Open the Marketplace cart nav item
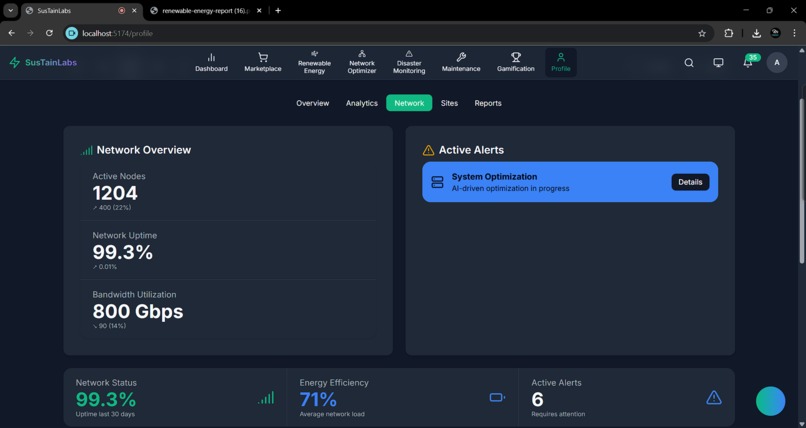806x428 pixels. pyautogui.click(x=263, y=62)
